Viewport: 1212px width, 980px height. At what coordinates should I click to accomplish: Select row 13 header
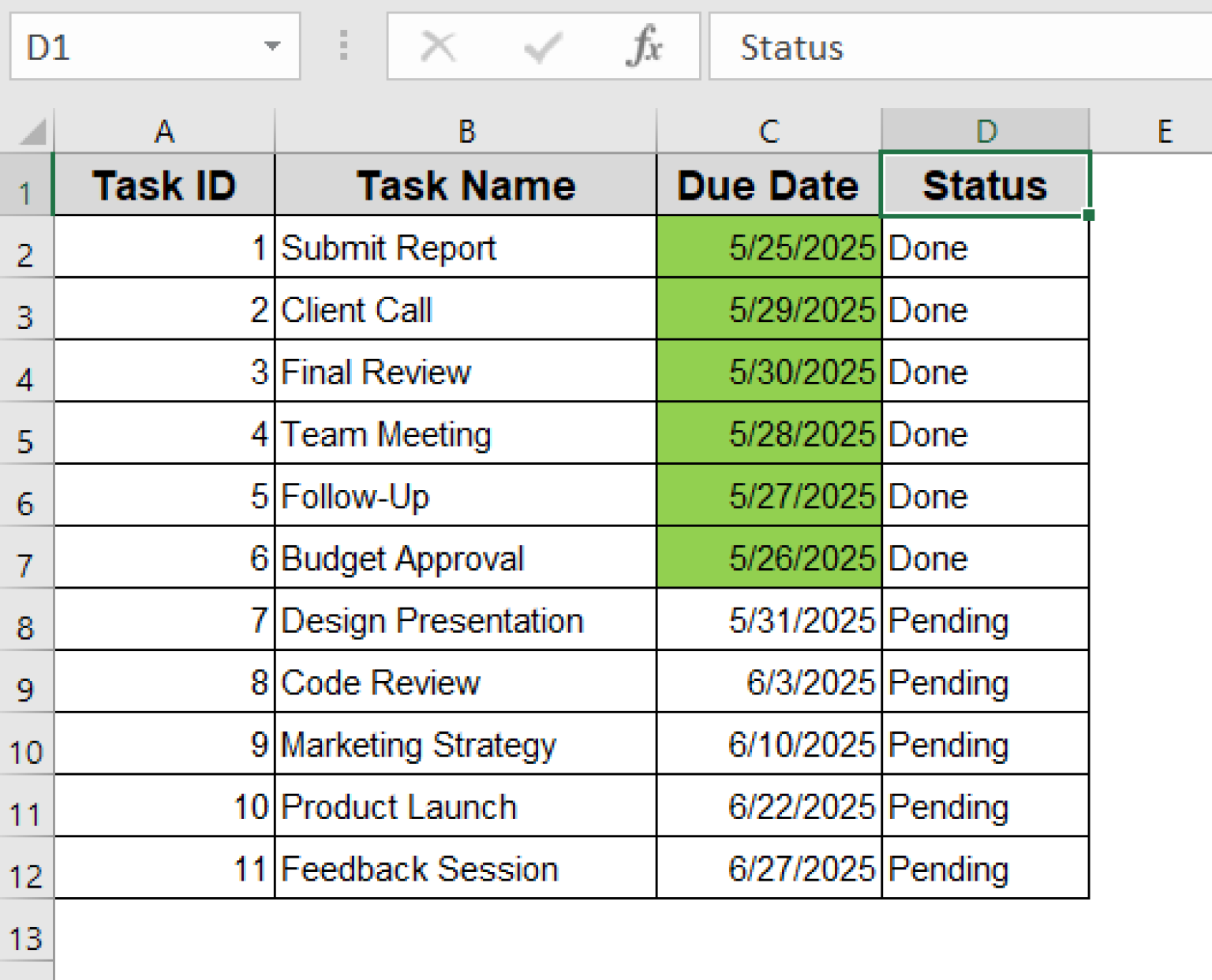[26, 938]
